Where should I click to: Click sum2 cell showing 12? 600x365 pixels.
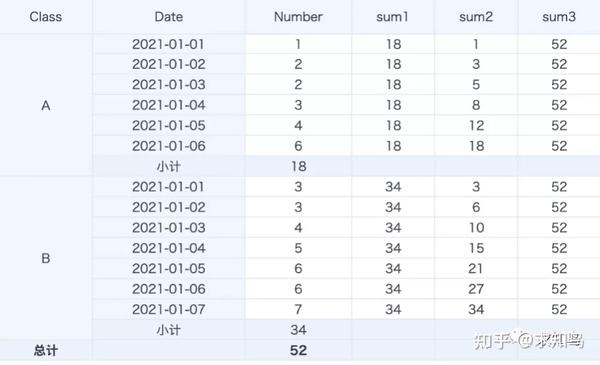[x=476, y=125]
